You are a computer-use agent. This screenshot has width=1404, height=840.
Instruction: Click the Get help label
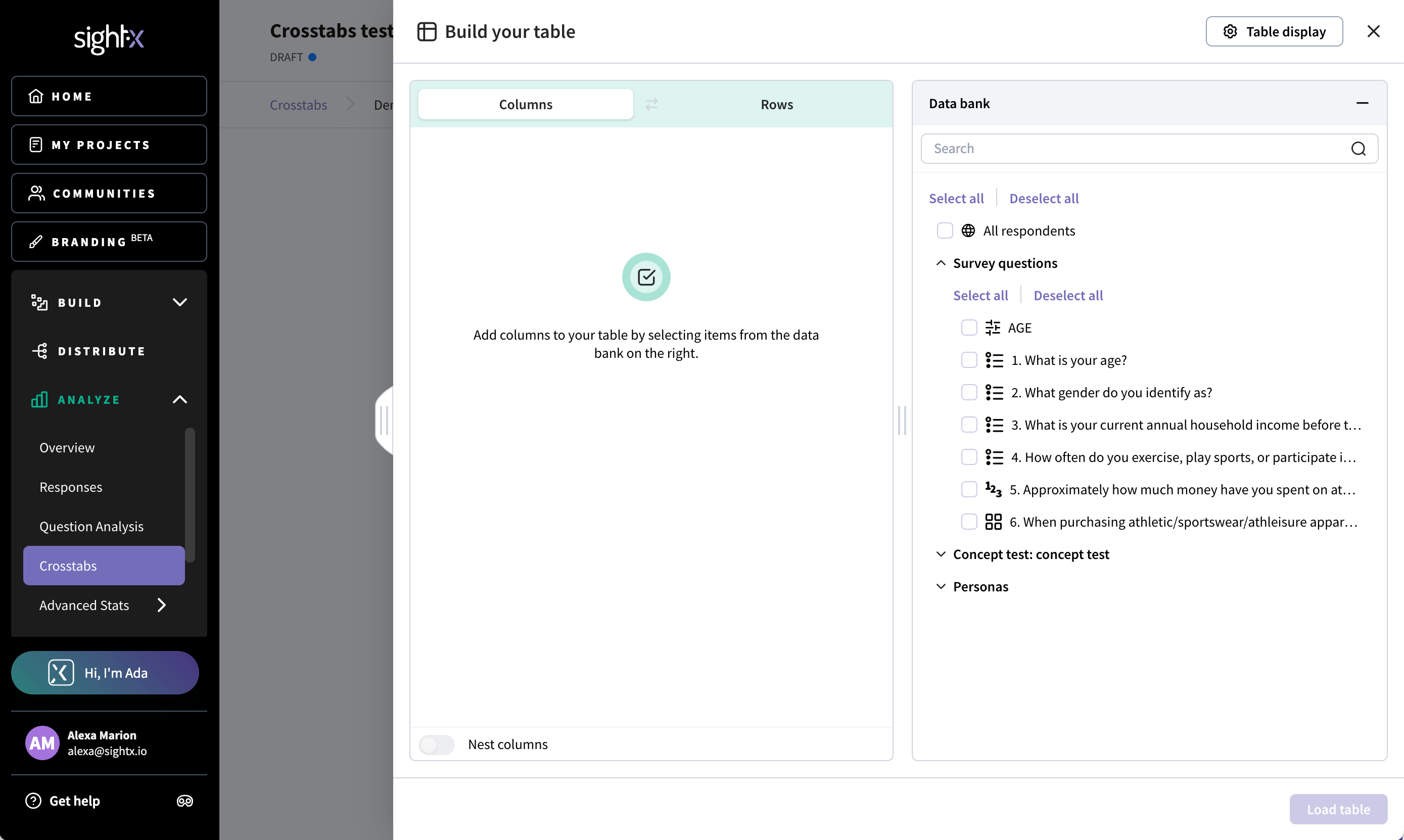(x=75, y=801)
